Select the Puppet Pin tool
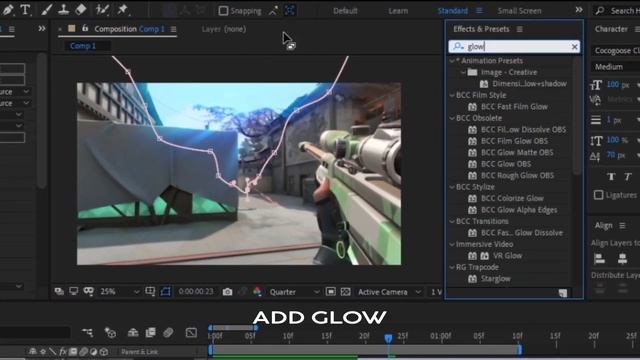 point(122,10)
